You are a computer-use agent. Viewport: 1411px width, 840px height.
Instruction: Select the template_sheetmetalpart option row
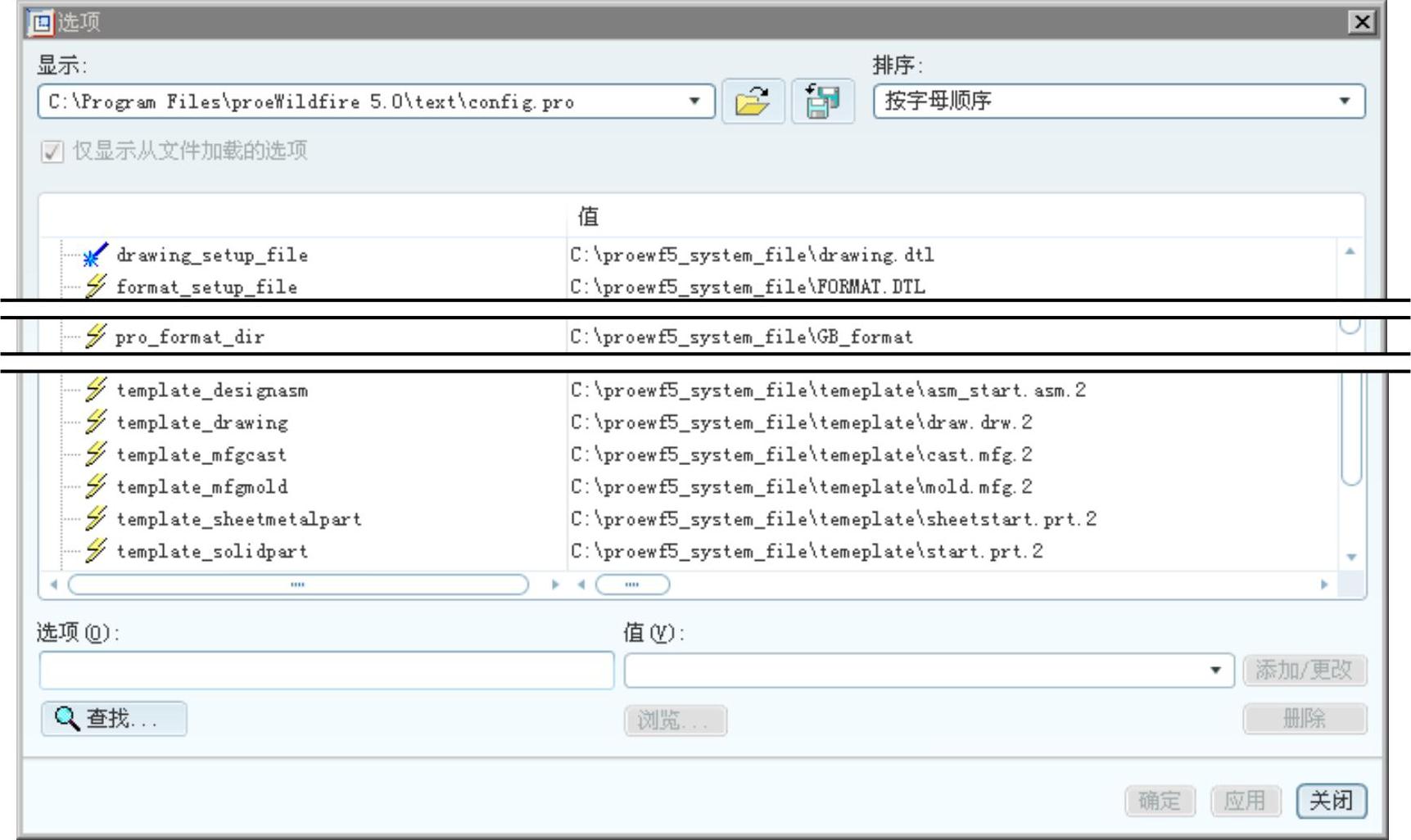tap(238, 519)
